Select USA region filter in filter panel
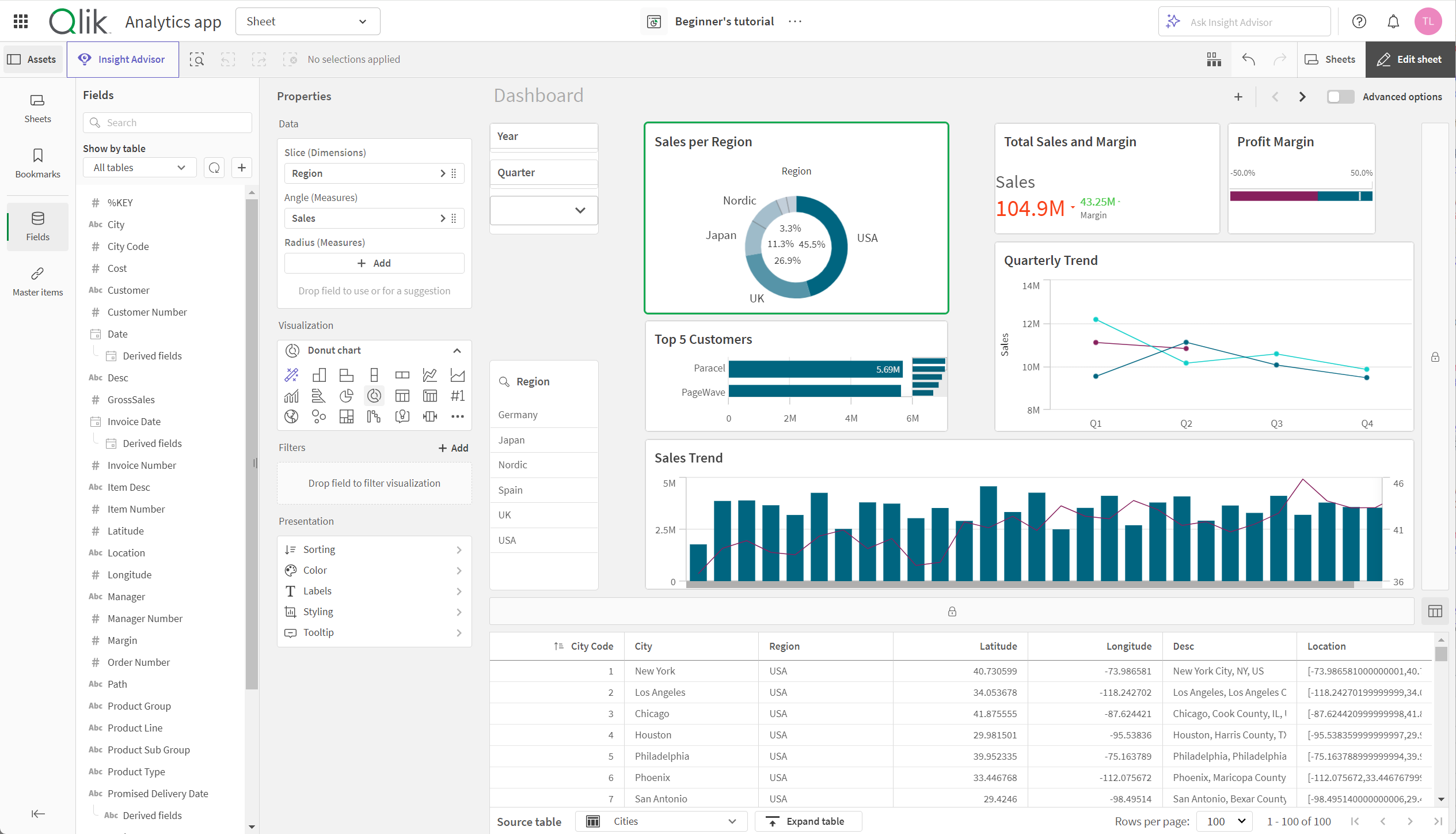Screen dimensions: 1456x834 click(x=541, y=540)
